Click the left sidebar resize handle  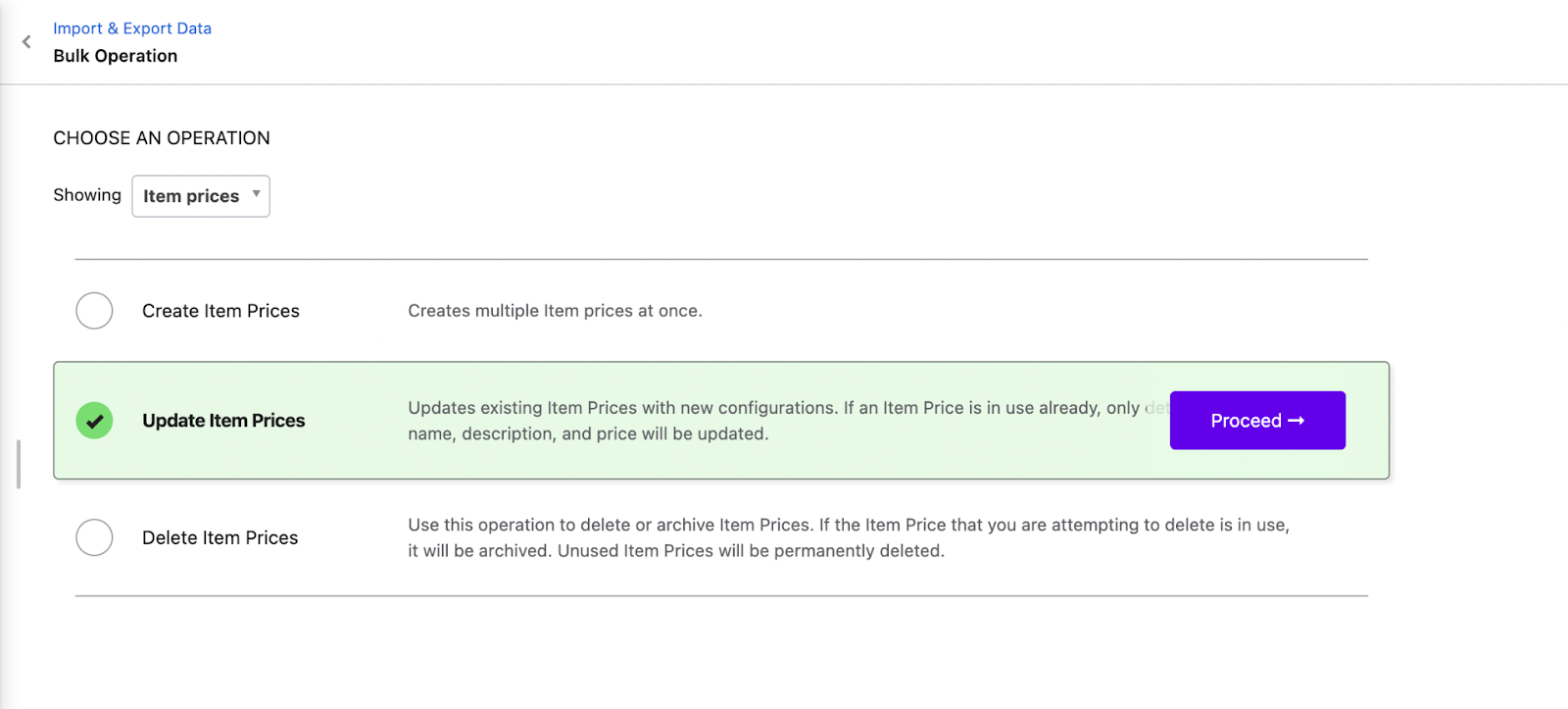[x=19, y=464]
